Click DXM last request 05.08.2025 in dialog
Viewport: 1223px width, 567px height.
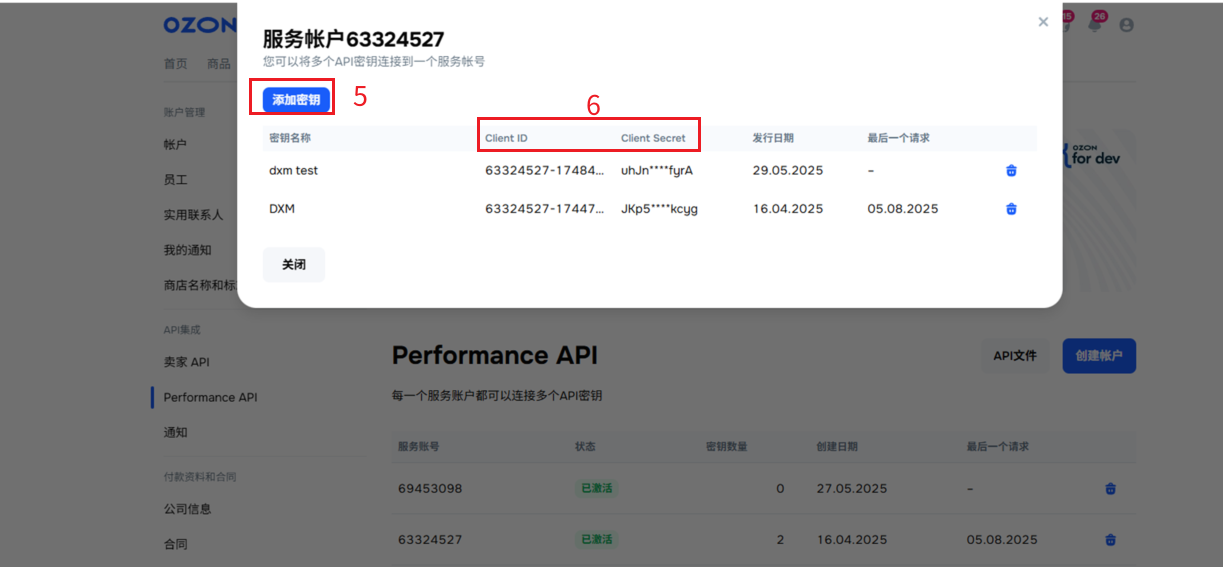(x=903, y=209)
